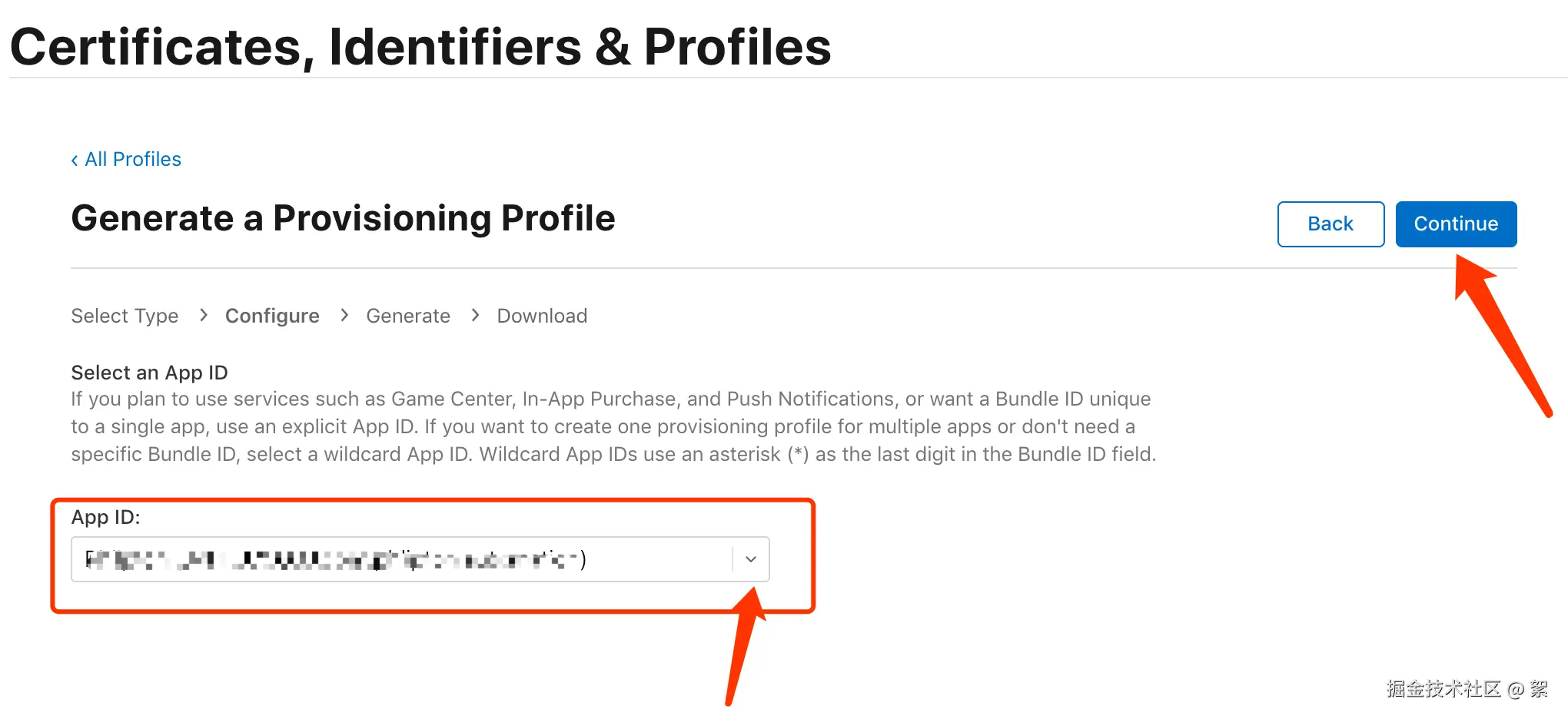The image size is (1568, 719).
Task: Click the Select an App ID heading
Action: tap(149, 373)
